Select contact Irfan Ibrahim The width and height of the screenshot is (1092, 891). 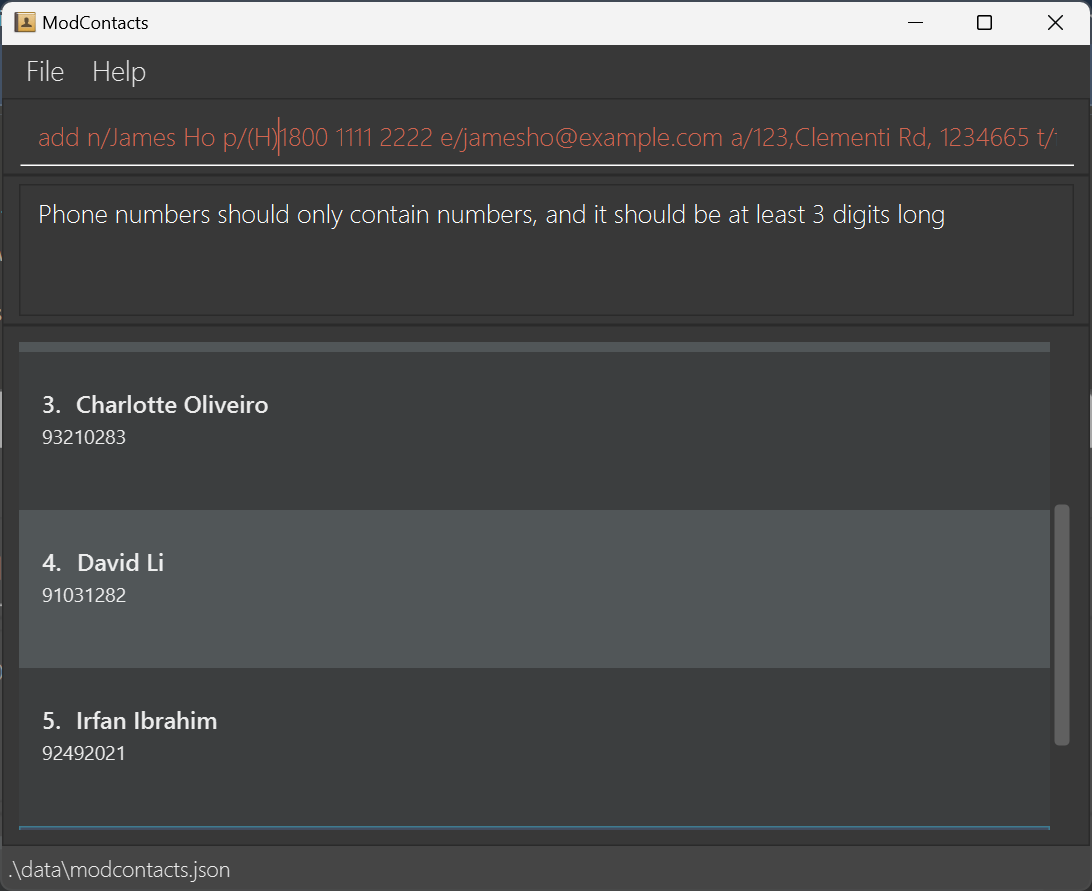click(534, 747)
